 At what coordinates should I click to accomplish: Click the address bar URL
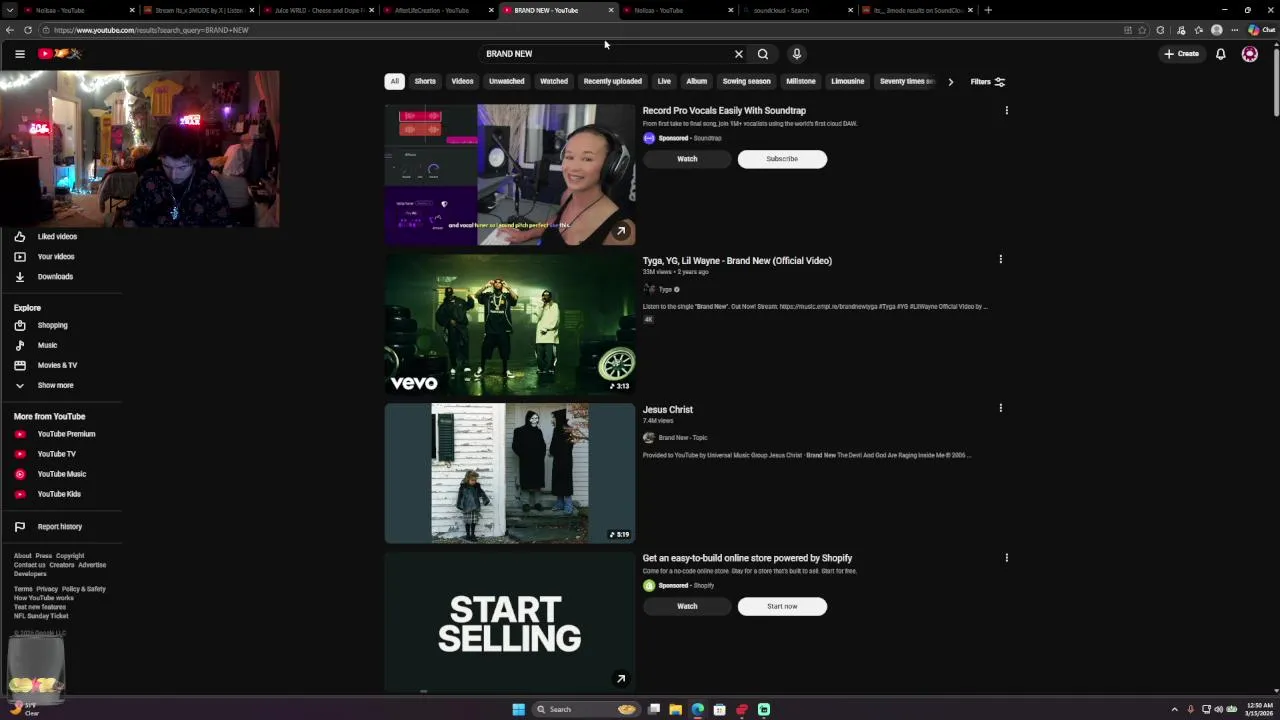[x=151, y=30]
